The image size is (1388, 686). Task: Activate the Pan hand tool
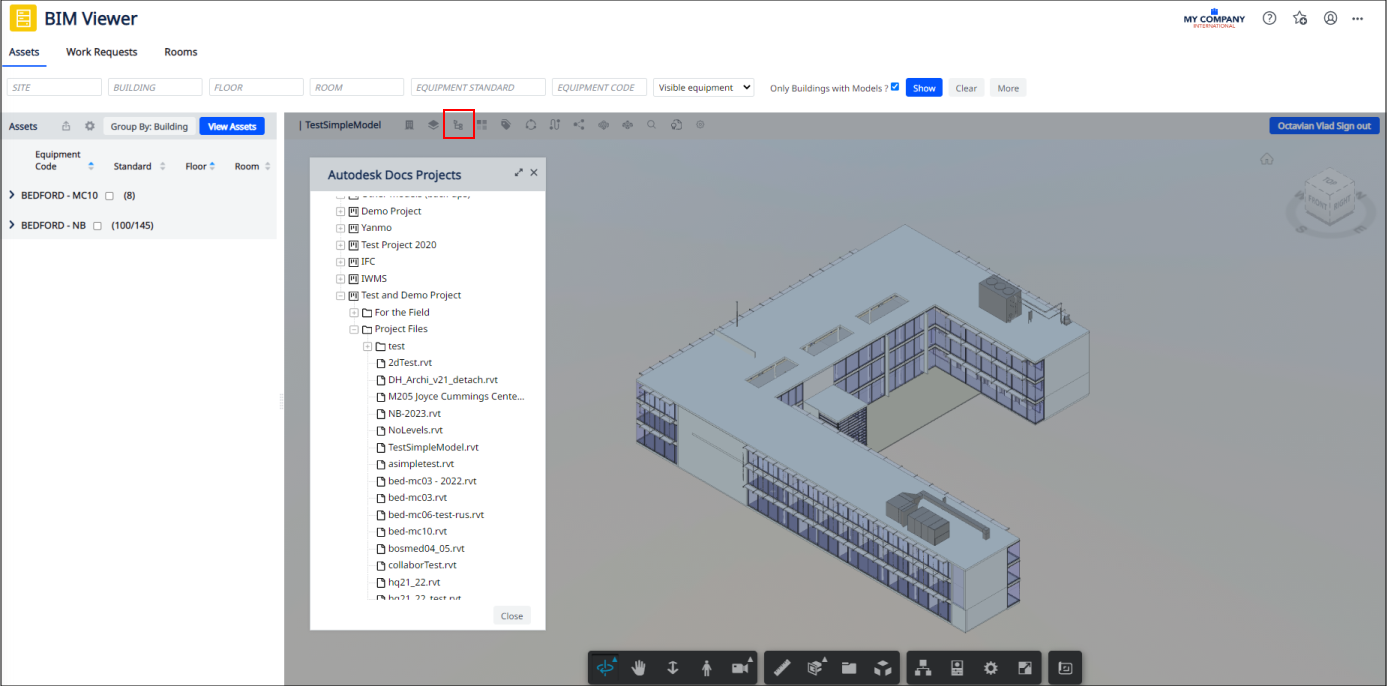pyautogui.click(x=640, y=668)
